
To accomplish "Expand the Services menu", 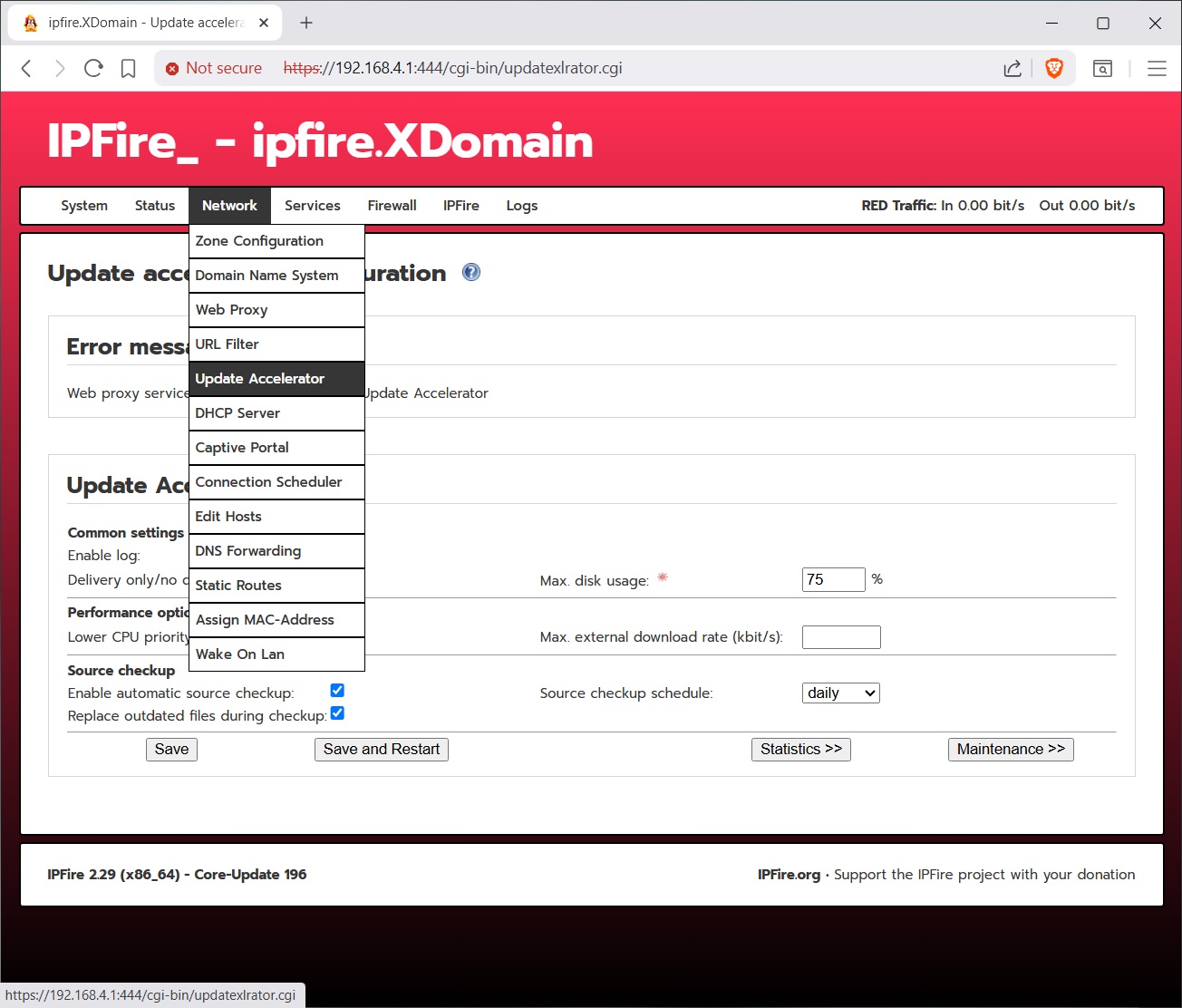I will pyautogui.click(x=312, y=206).
